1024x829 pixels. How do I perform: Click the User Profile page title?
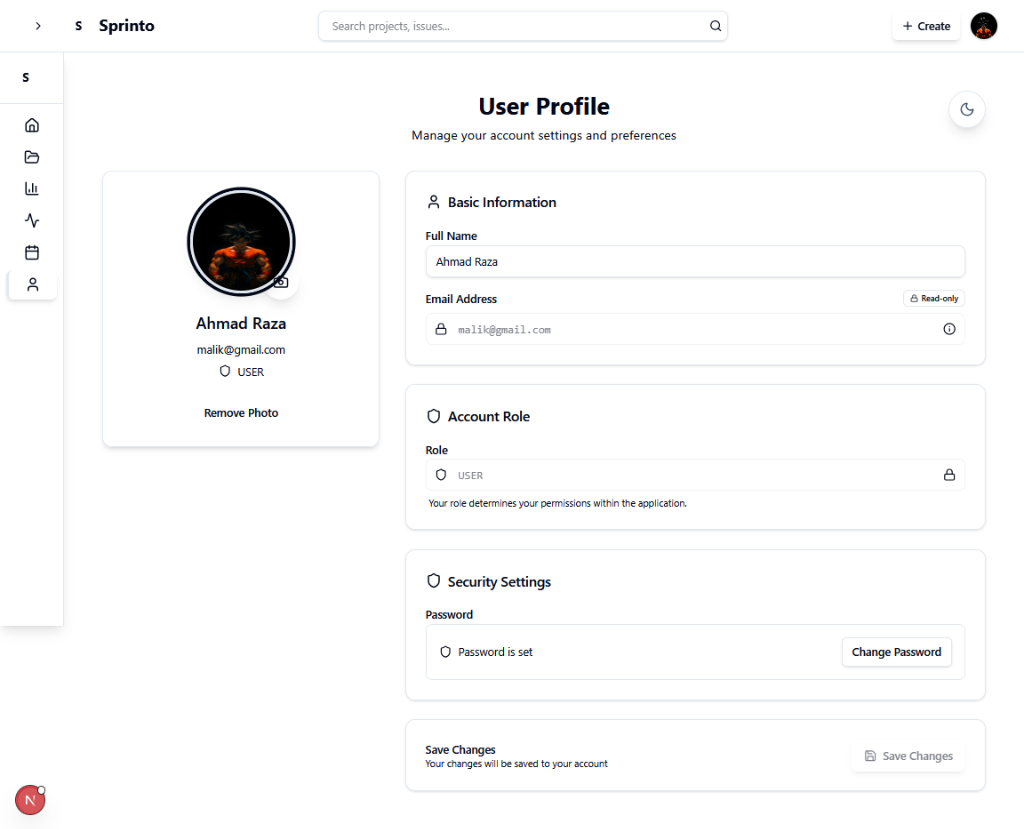544,106
